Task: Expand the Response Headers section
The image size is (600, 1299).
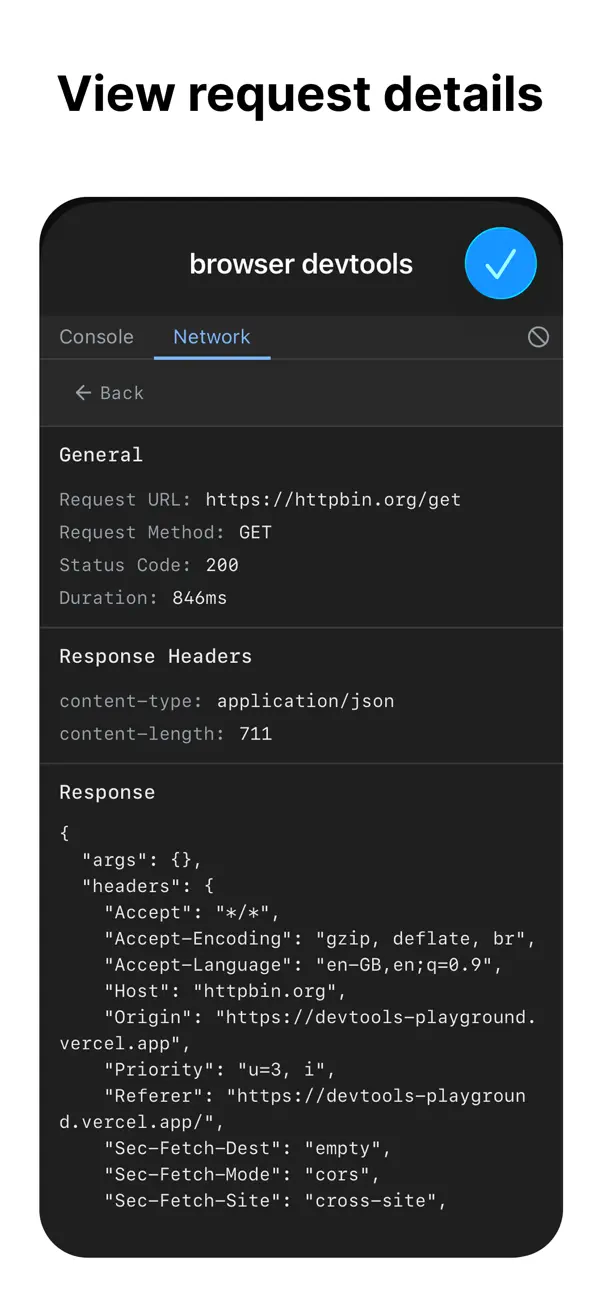Action: [155, 656]
